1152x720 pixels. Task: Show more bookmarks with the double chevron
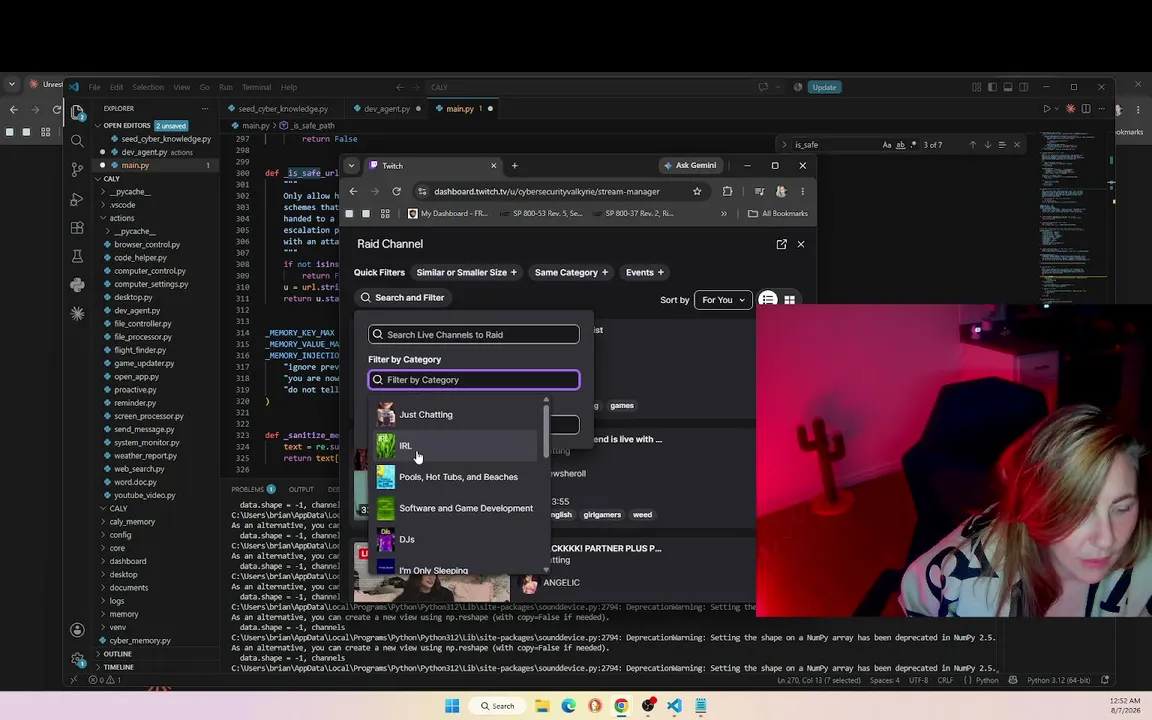724,214
